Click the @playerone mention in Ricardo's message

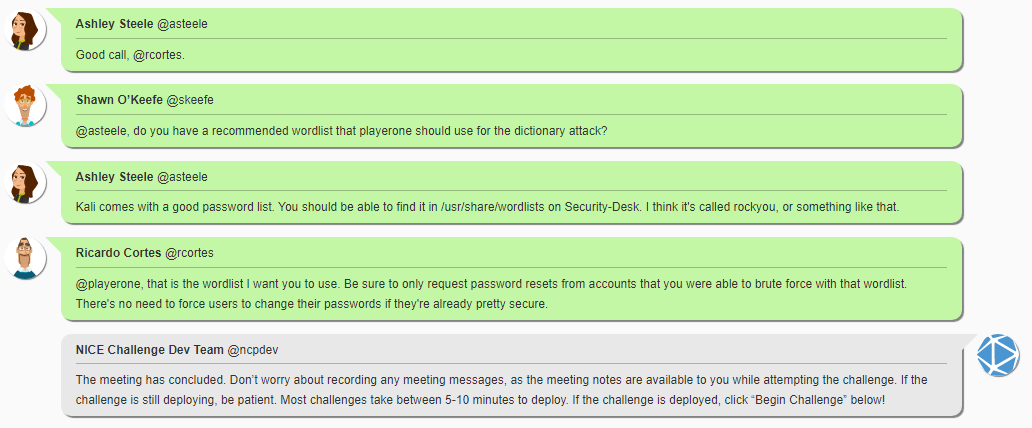(108, 284)
